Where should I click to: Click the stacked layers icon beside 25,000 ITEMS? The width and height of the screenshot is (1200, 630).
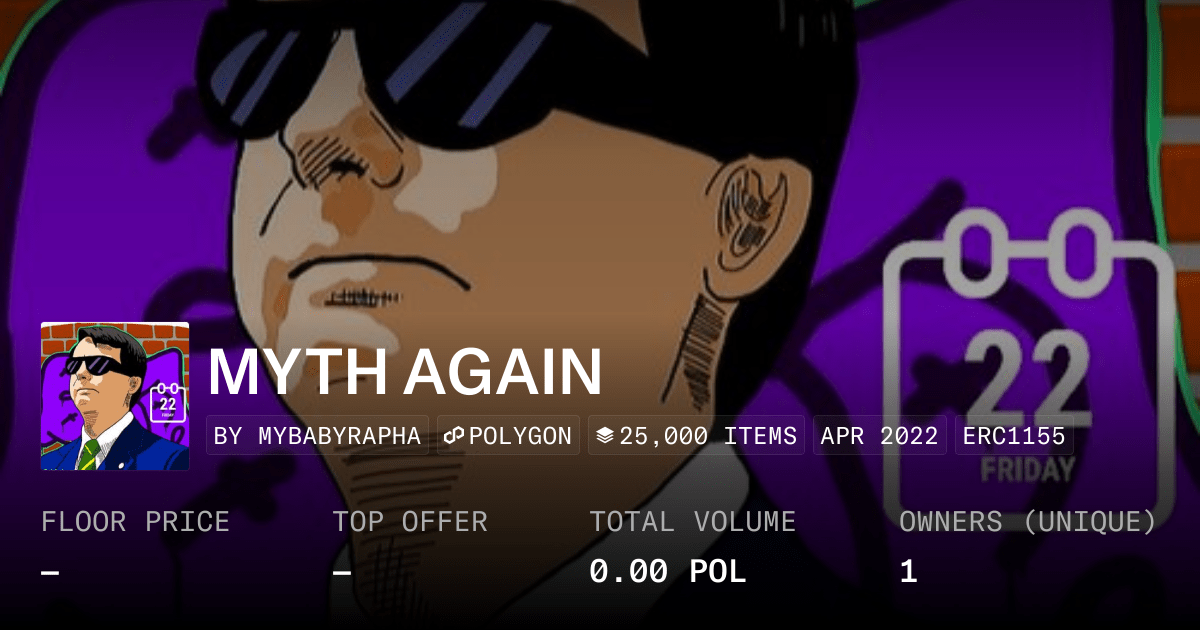click(605, 436)
